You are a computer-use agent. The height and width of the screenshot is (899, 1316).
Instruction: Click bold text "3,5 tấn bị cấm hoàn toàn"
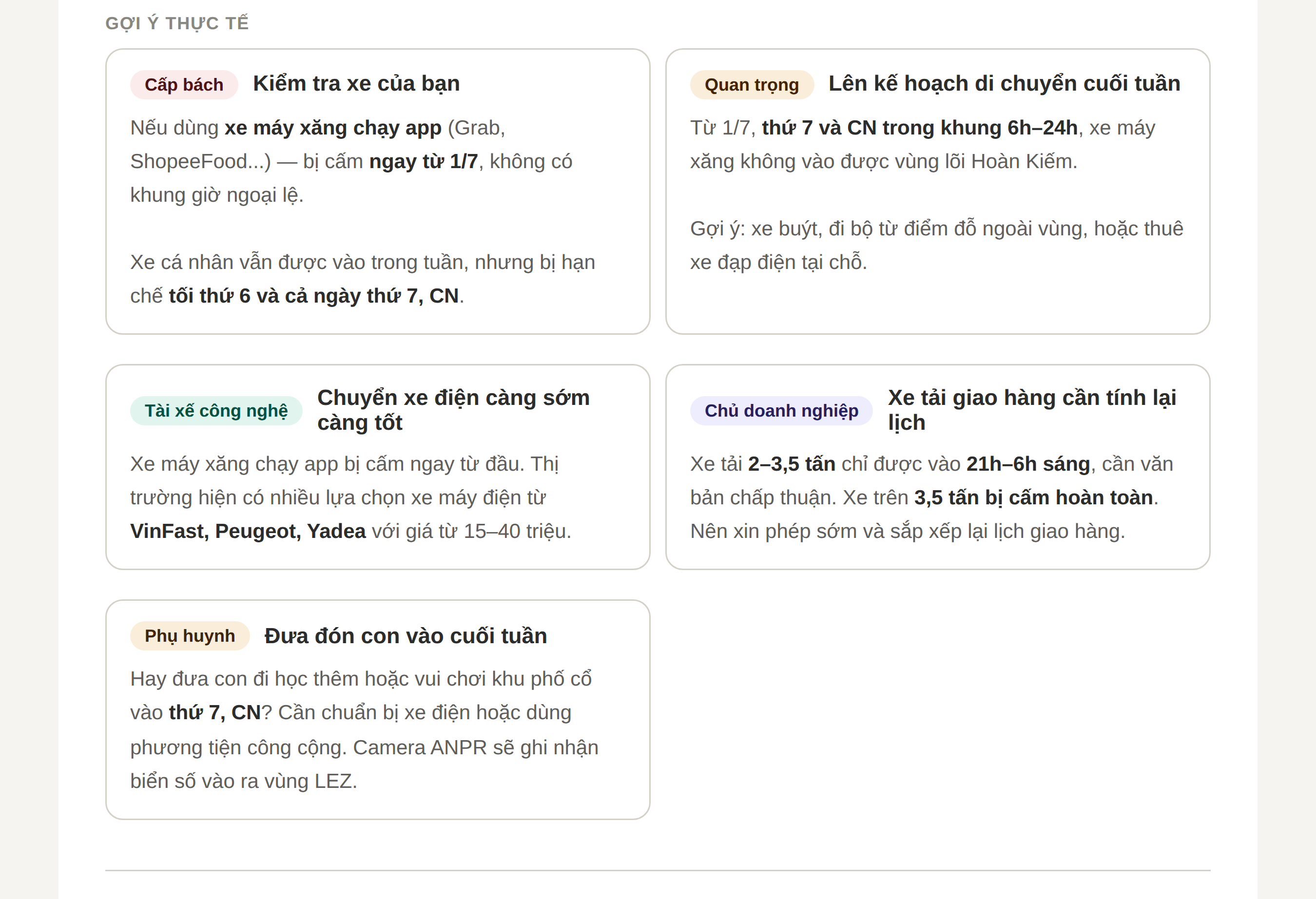[1033, 497]
